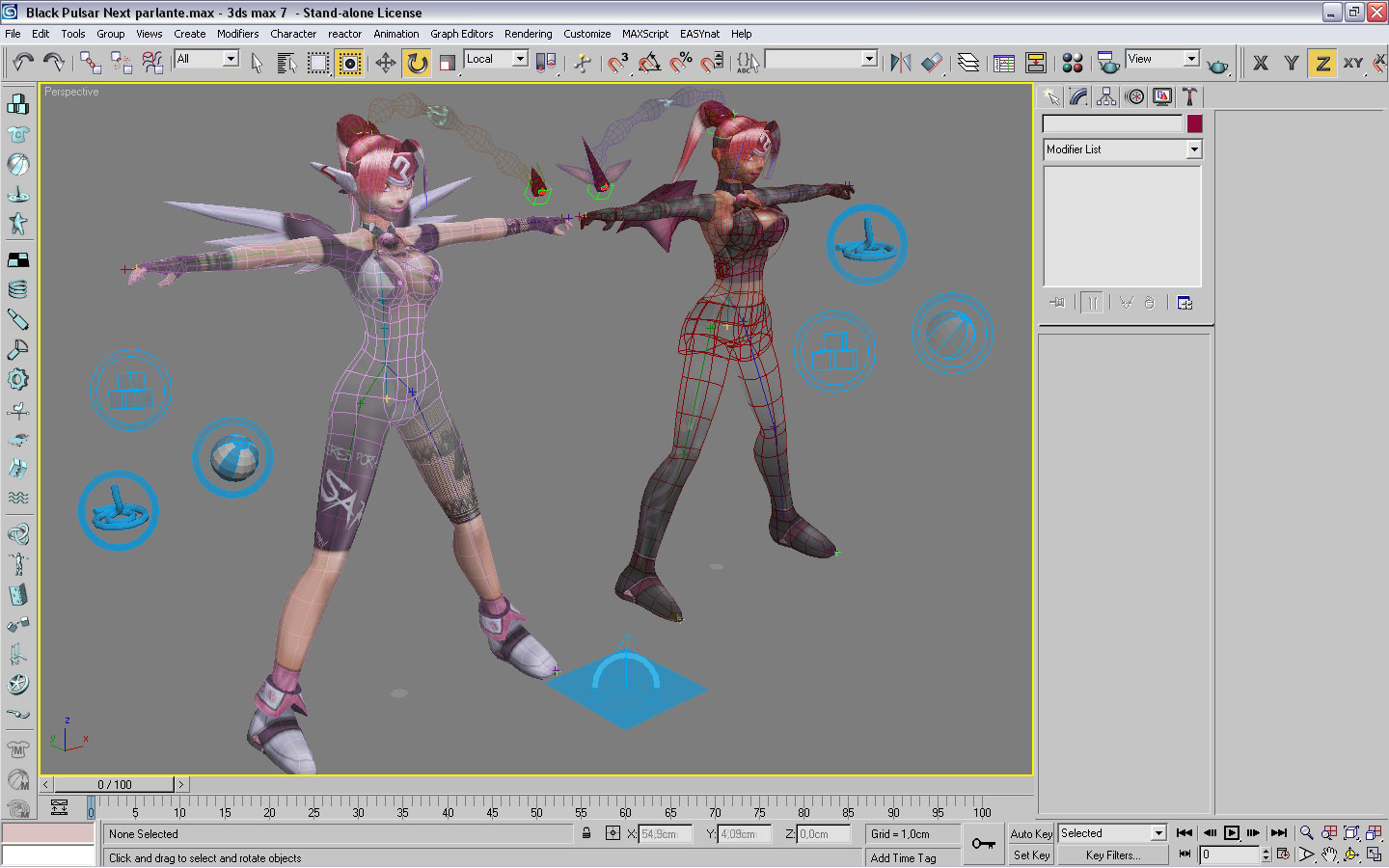Open the Named Selection Sets editor

[x=749, y=63]
